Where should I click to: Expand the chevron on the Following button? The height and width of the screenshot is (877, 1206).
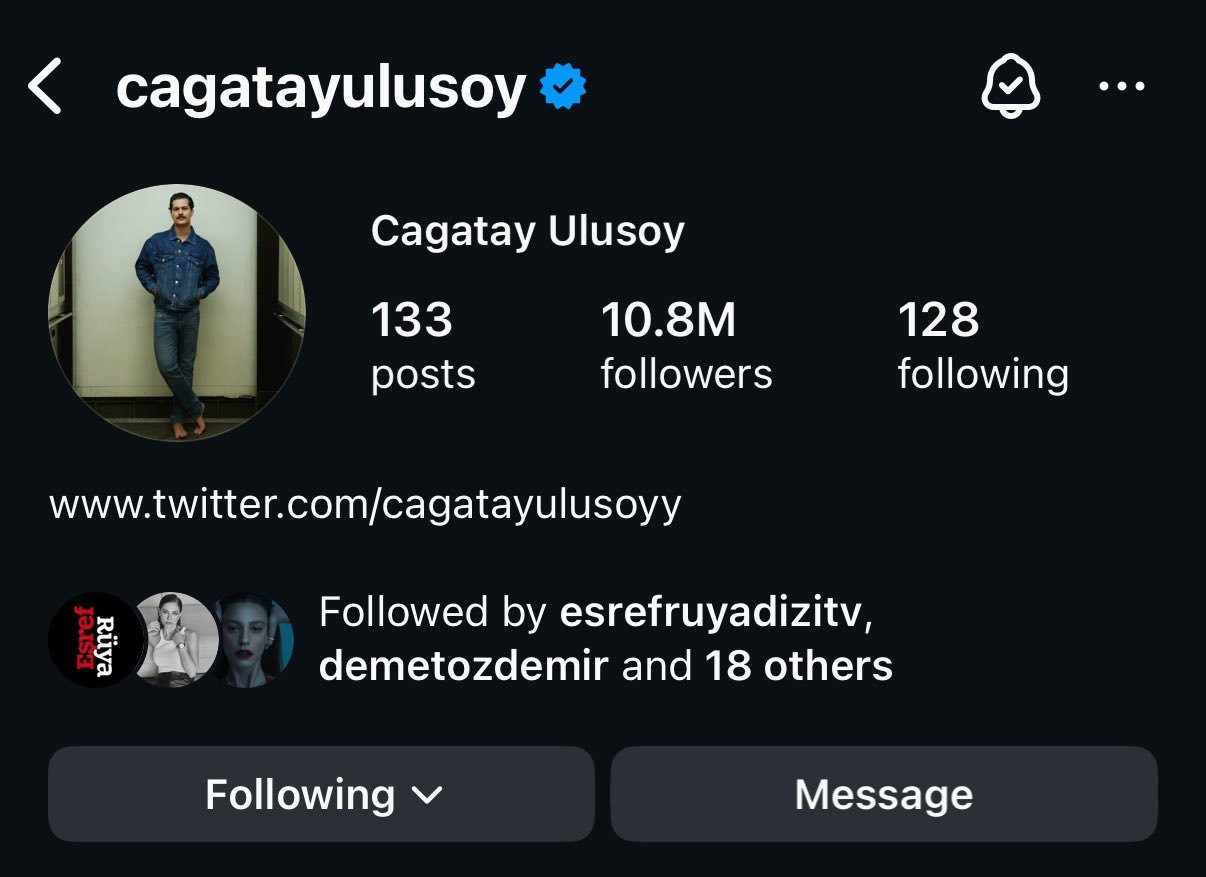pyautogui.click(x=427, y=796)
